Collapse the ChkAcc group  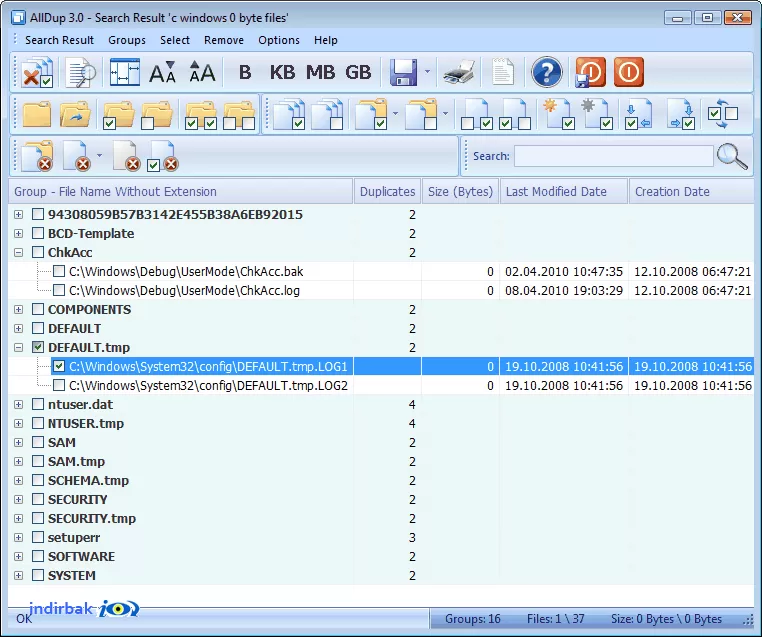click(18, 252)
